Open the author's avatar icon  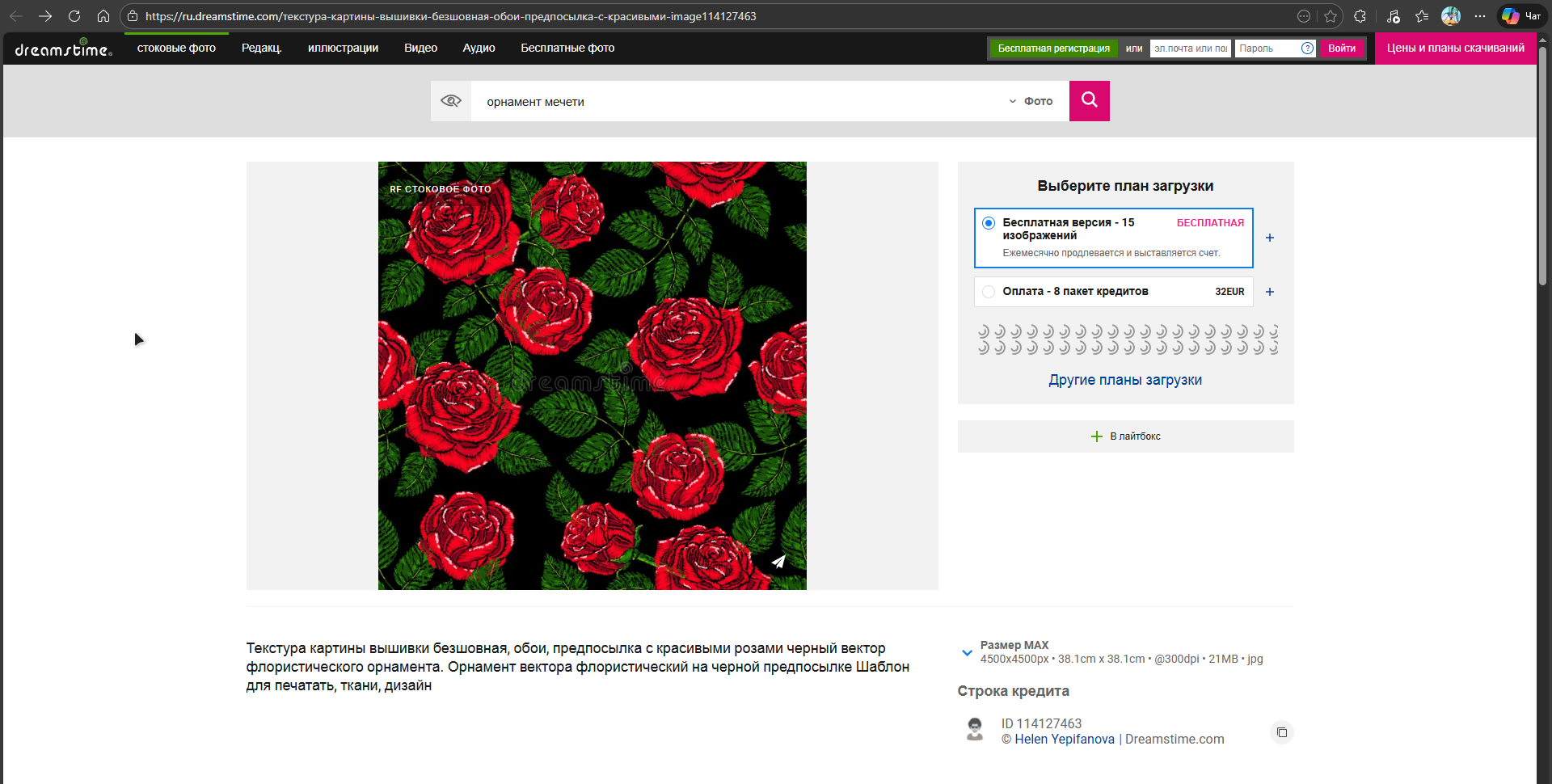(x=975, y=729)
